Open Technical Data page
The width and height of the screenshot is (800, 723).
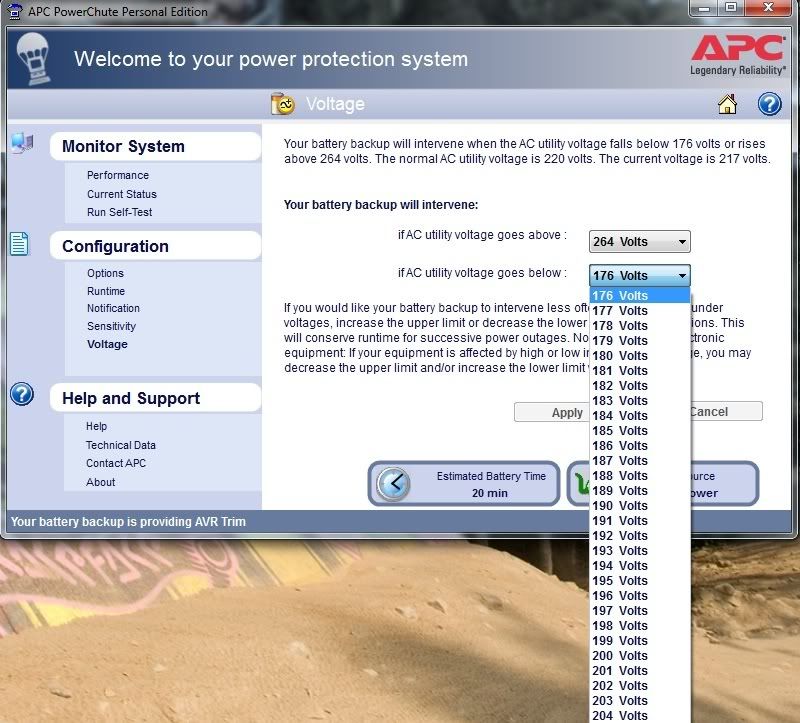click(x=120, y=445)
